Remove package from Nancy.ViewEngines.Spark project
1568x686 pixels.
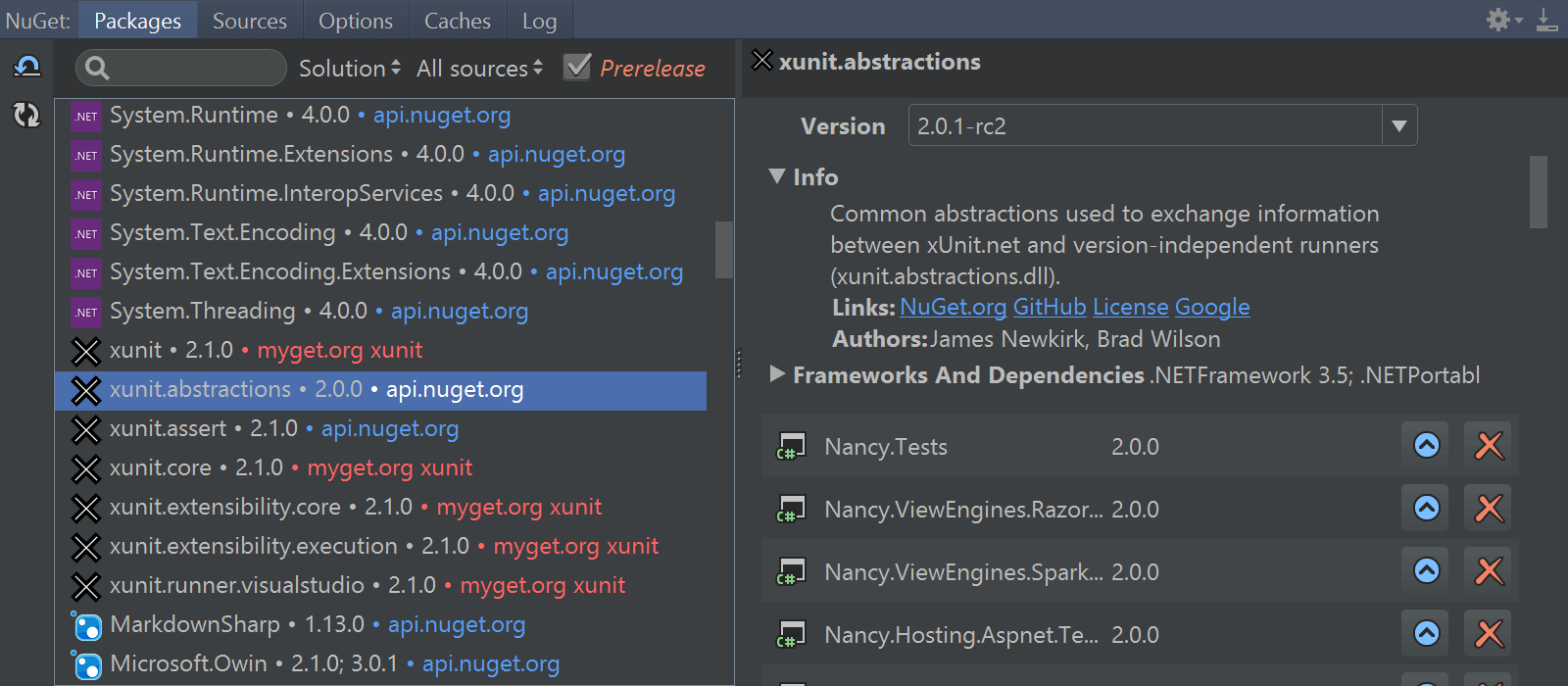pyautogui.click(x=1489, y=571)
